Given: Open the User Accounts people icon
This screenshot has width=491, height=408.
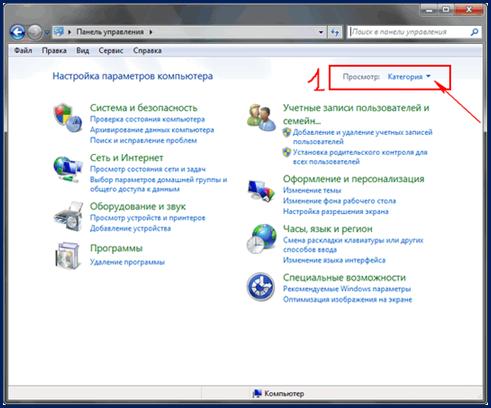Looking at the screenshot, I should [x=262, y=117].
